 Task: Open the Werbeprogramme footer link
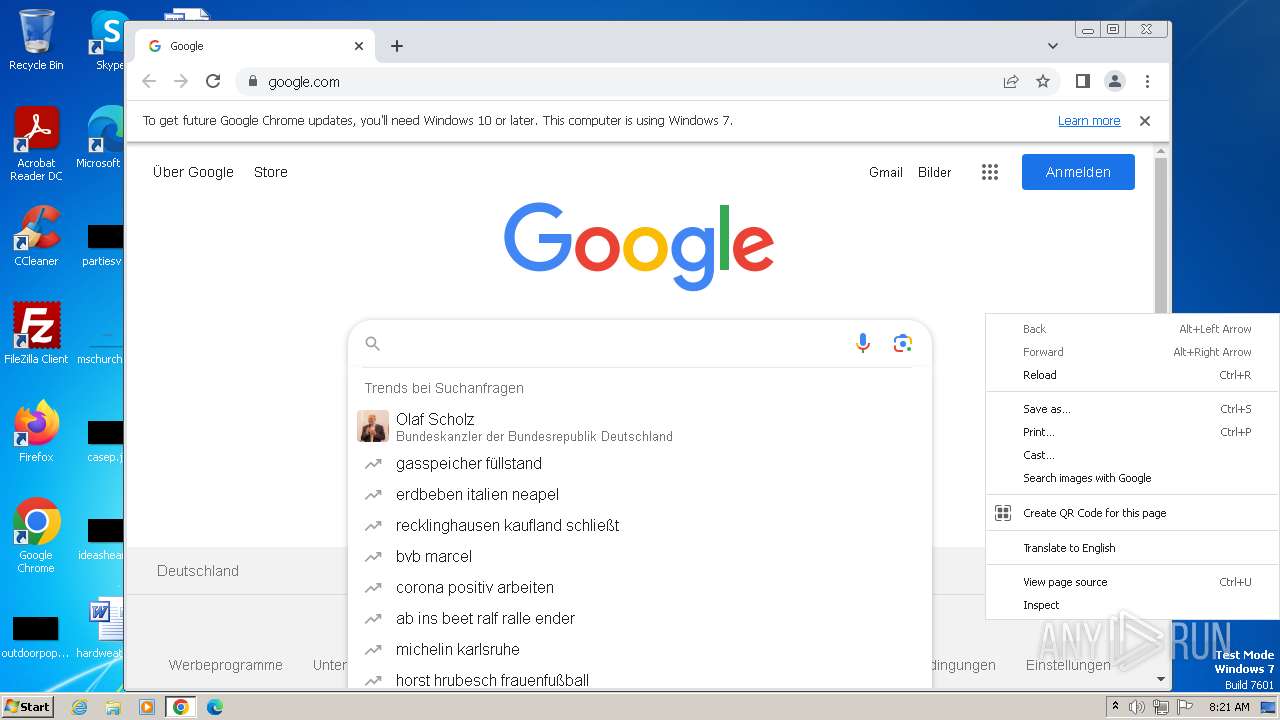[225, 665]
